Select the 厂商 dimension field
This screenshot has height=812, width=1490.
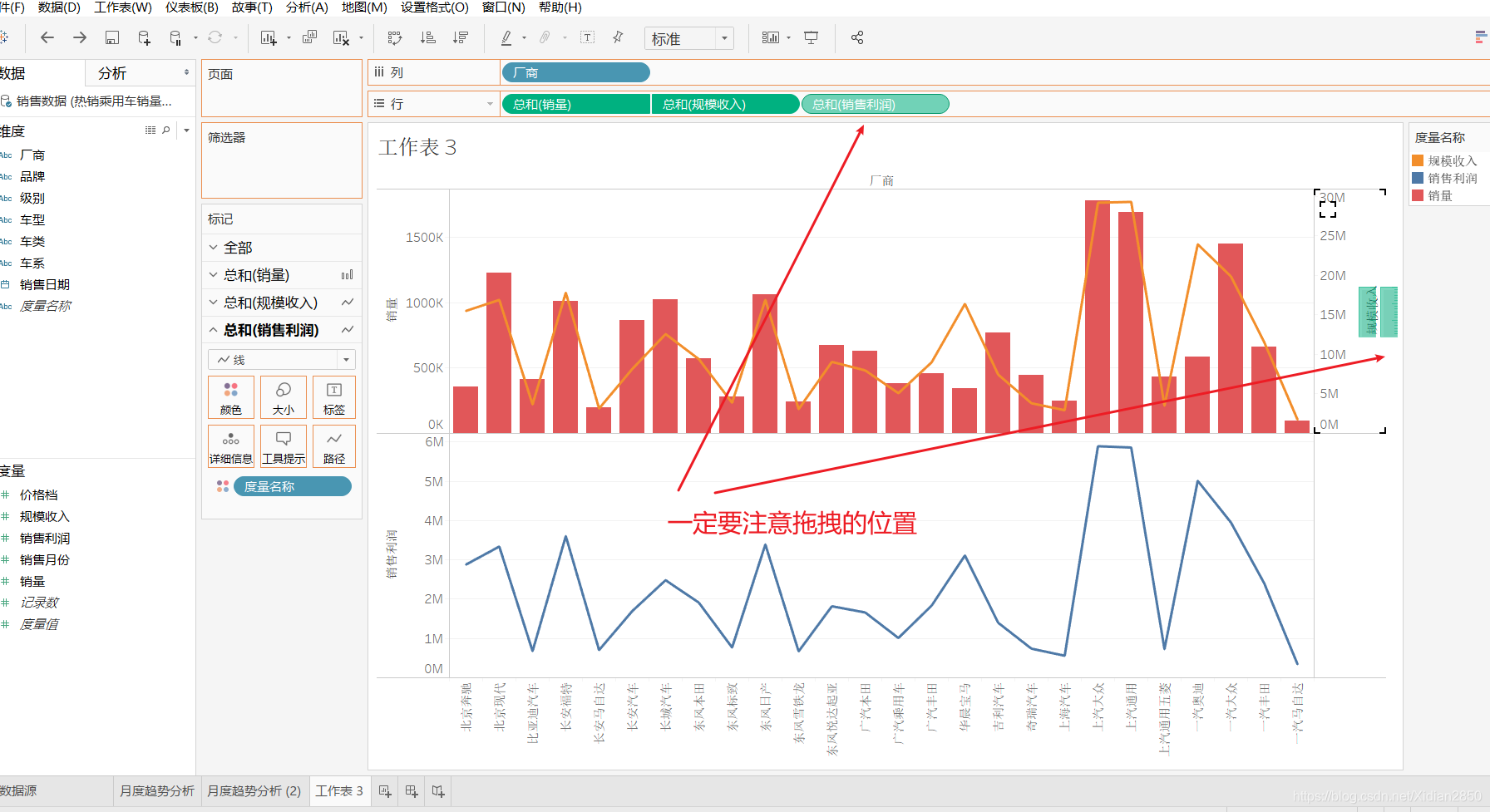click(32, 155)
